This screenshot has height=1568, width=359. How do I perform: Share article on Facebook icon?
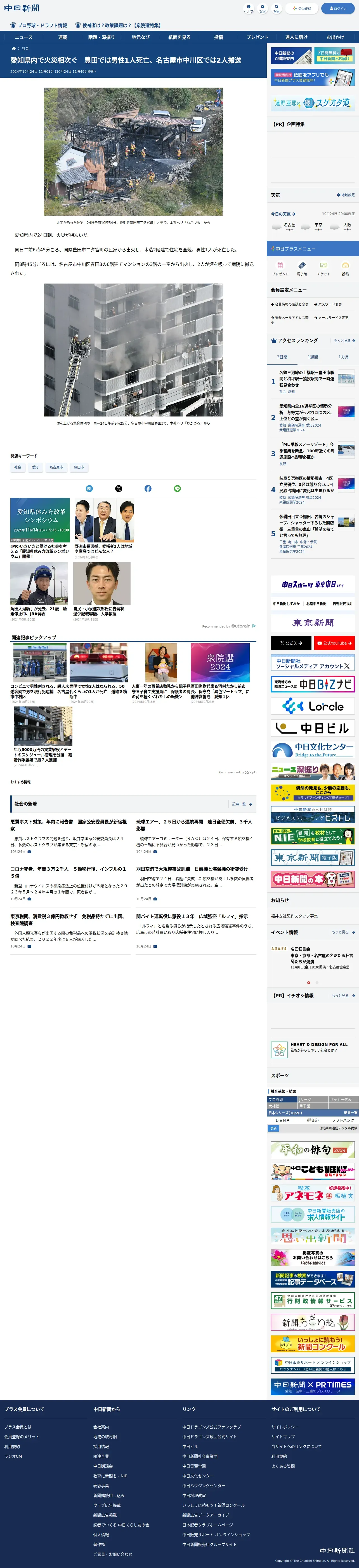148,489
